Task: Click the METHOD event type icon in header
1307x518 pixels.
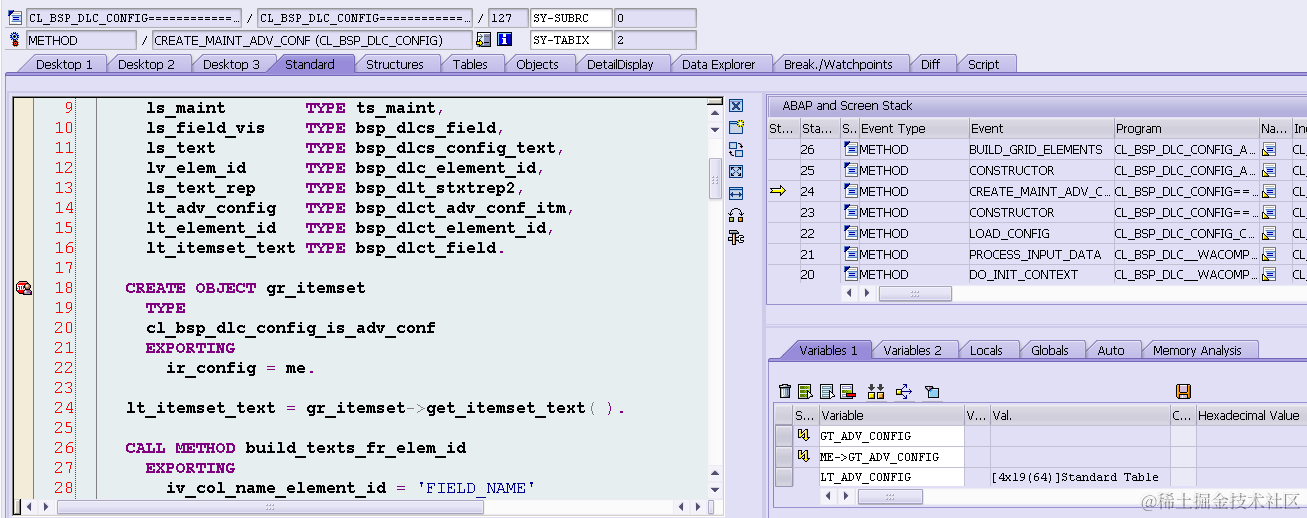Action: point(15,40)
